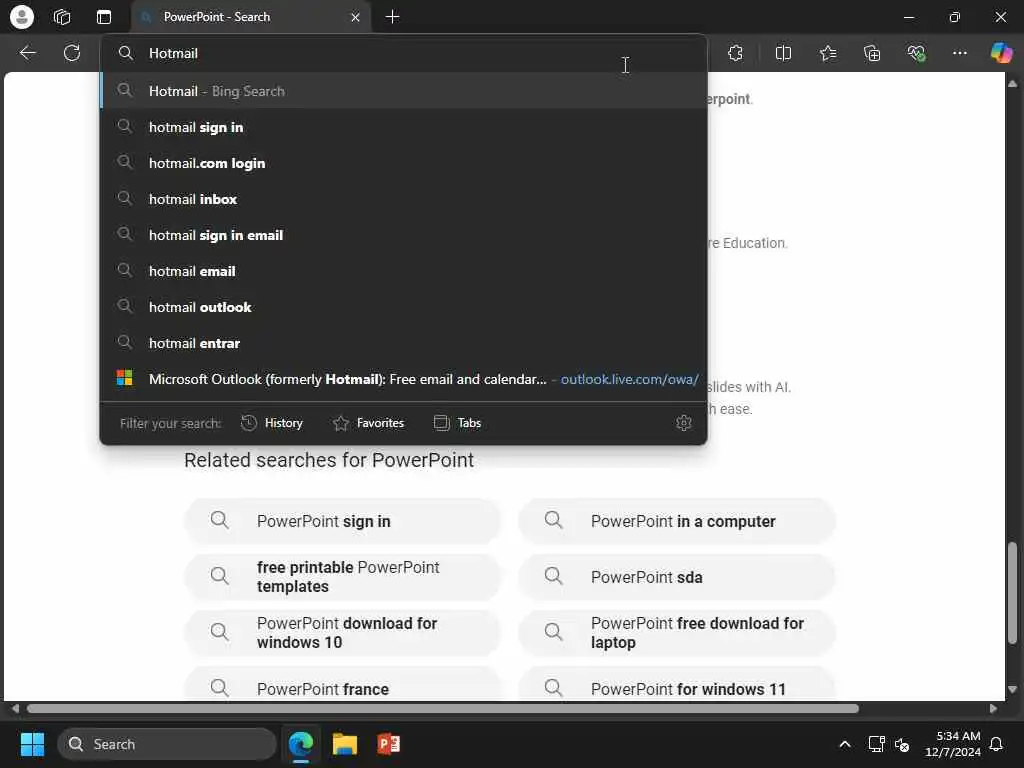The height and width of the screenshot is (768, 1024).
Task: Filter search by Favorites
Action: click(369, 423)
